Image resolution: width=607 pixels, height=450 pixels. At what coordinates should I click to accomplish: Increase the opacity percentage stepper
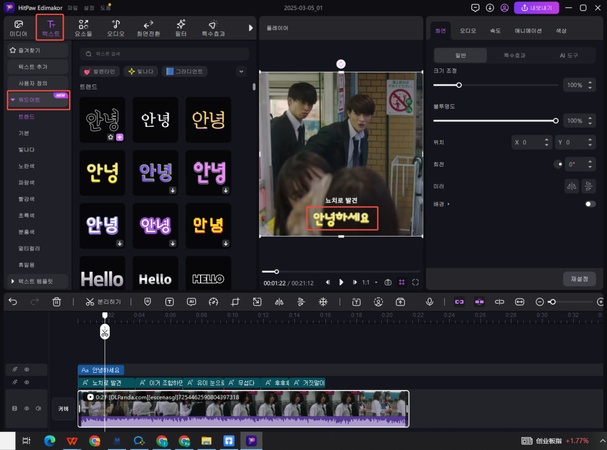click(x=590, y=119)
